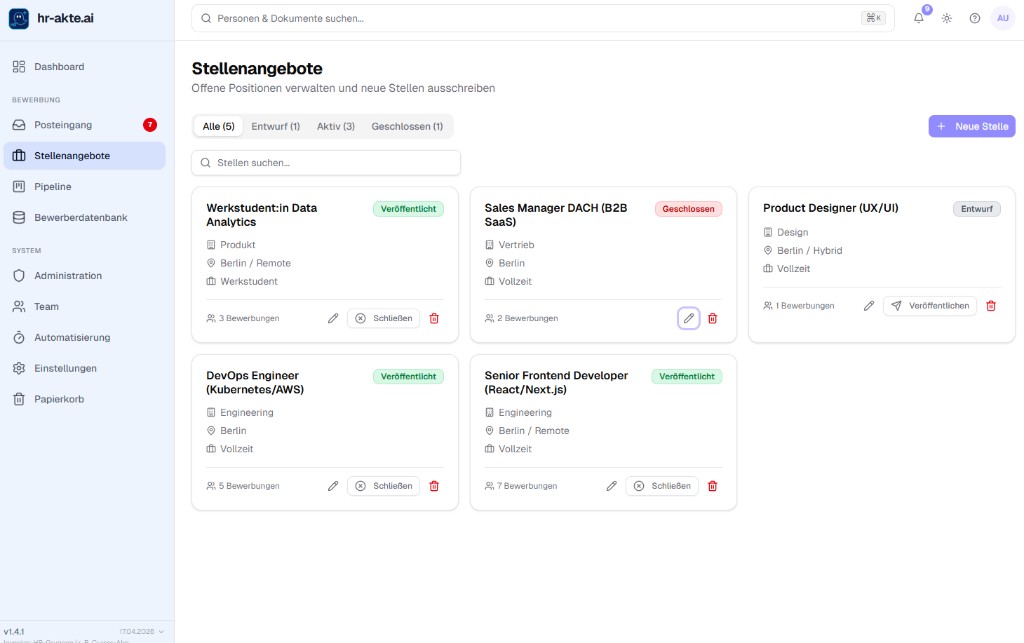1024x643 pixels.
Task: Edit the Senior Frontend Developer posting
Action: (612, 486)
